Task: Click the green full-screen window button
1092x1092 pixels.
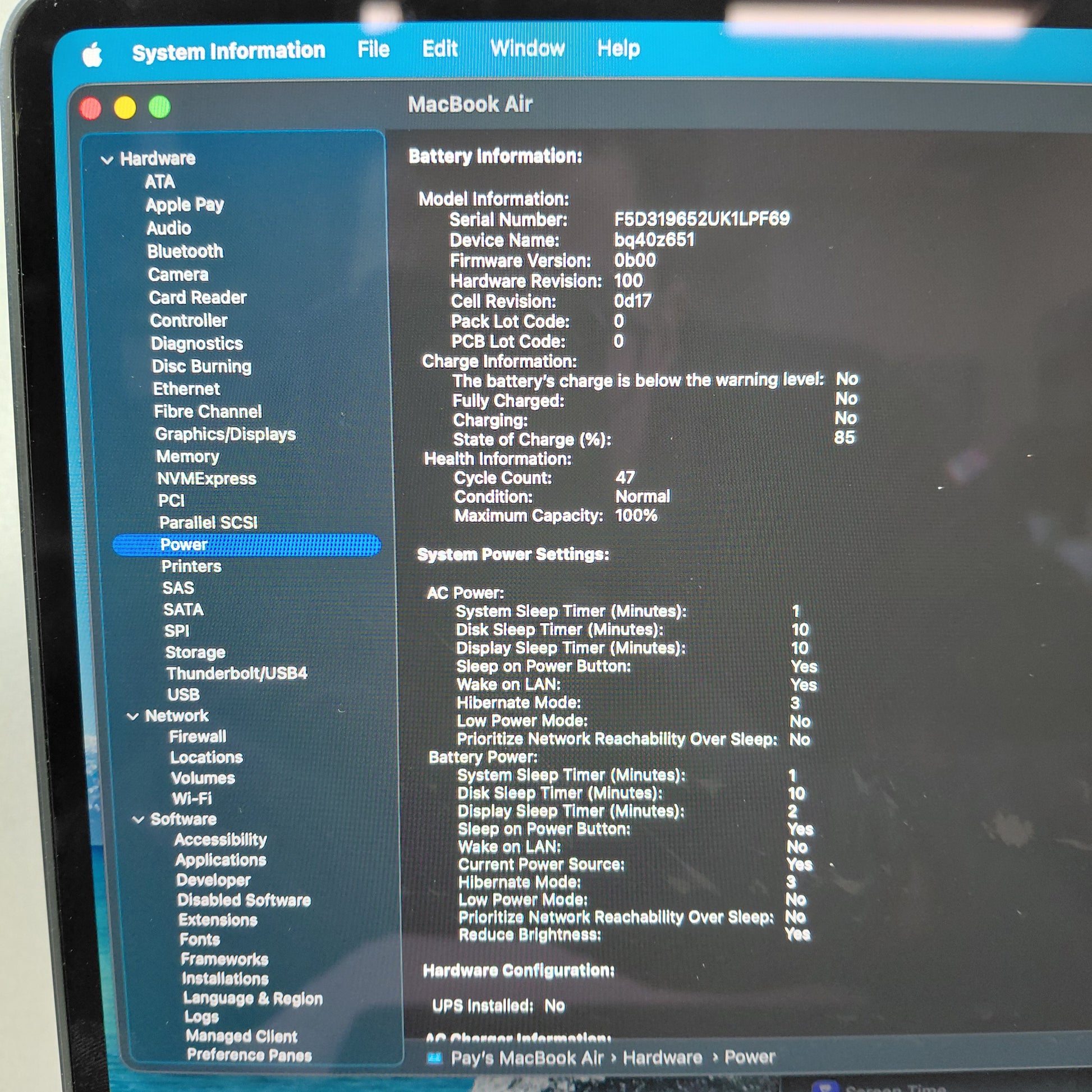Action: 159,107
